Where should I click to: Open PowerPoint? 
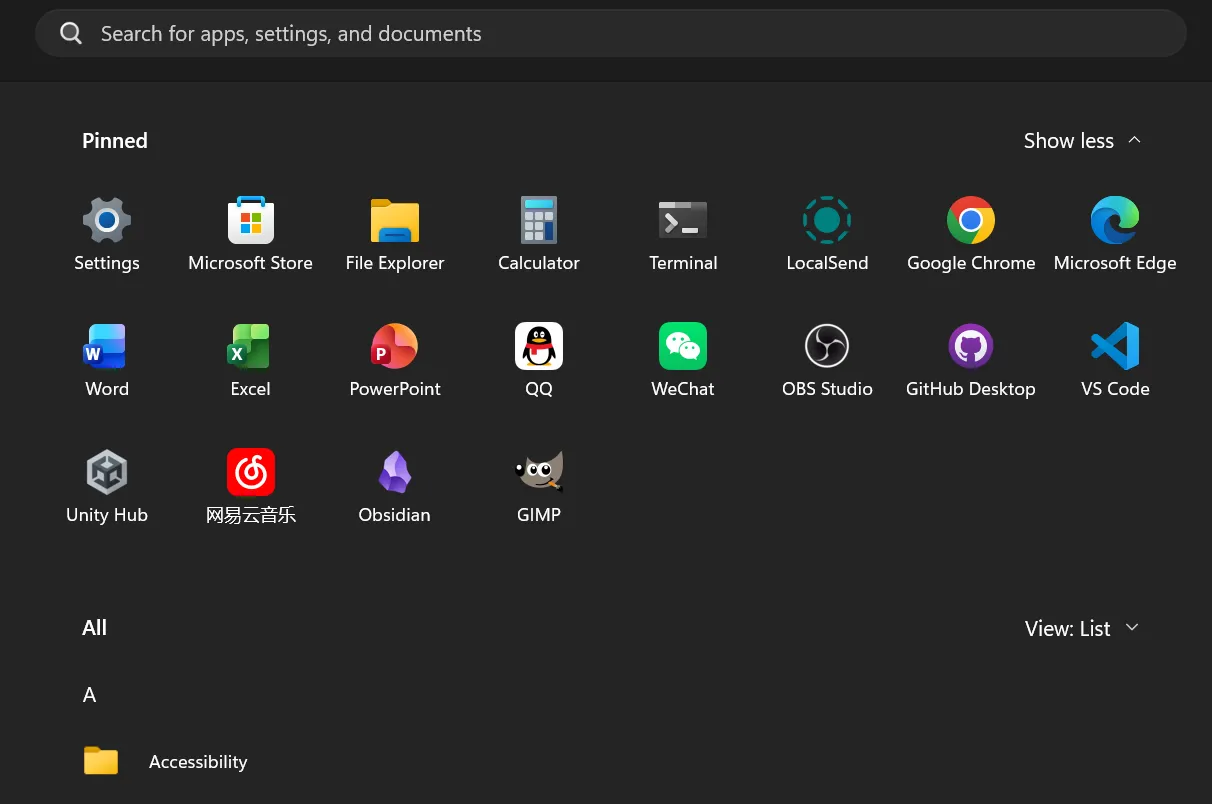[395, 360]
